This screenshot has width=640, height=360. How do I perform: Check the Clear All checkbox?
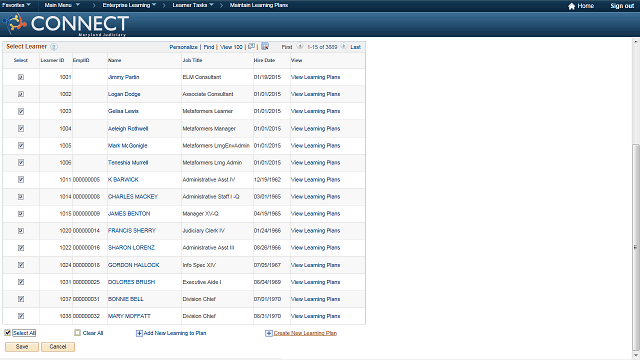[78, 333]
